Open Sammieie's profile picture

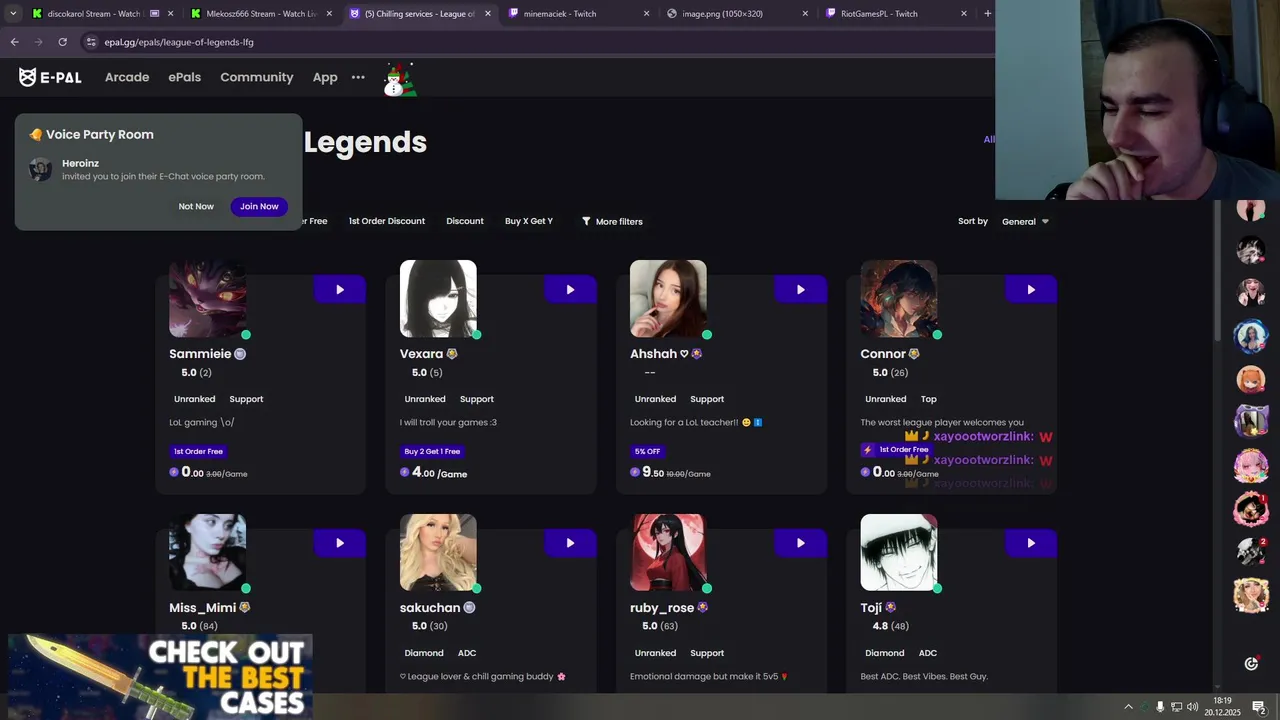coord(208,299)
